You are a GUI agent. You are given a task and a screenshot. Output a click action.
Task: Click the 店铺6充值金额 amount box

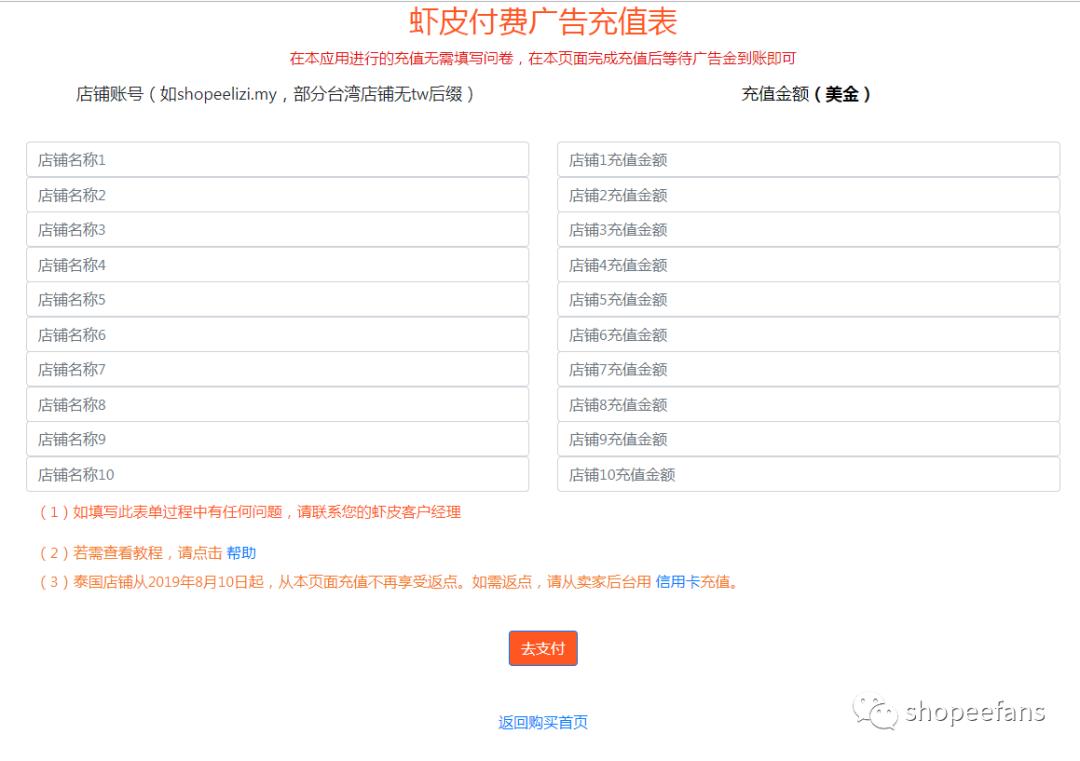coord(809,335)
